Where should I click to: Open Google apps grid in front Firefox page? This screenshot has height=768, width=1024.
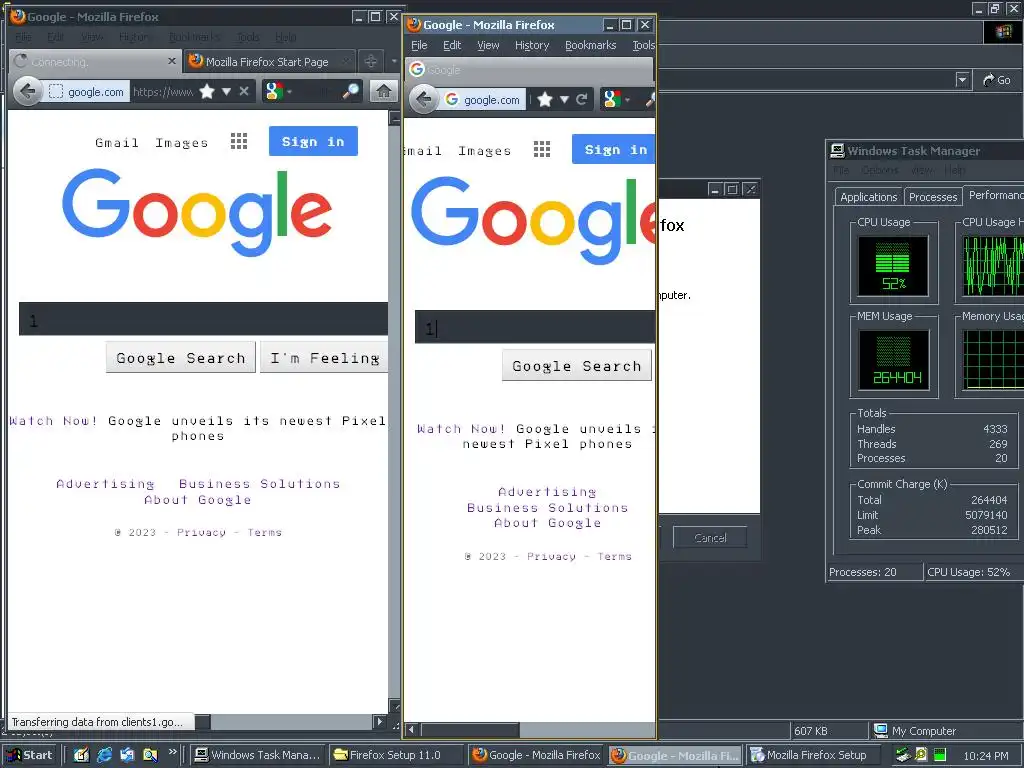541,149
